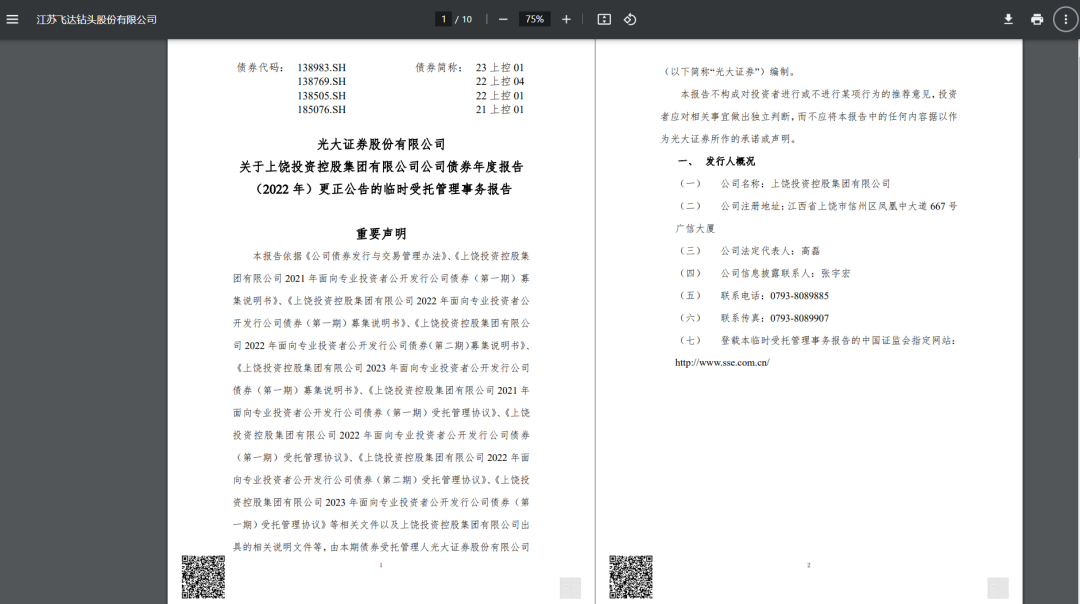Viewport: 1080px width, 604px height.
Task: Click the bond name 21 上控 01
Action: click(x=500, y=110)
